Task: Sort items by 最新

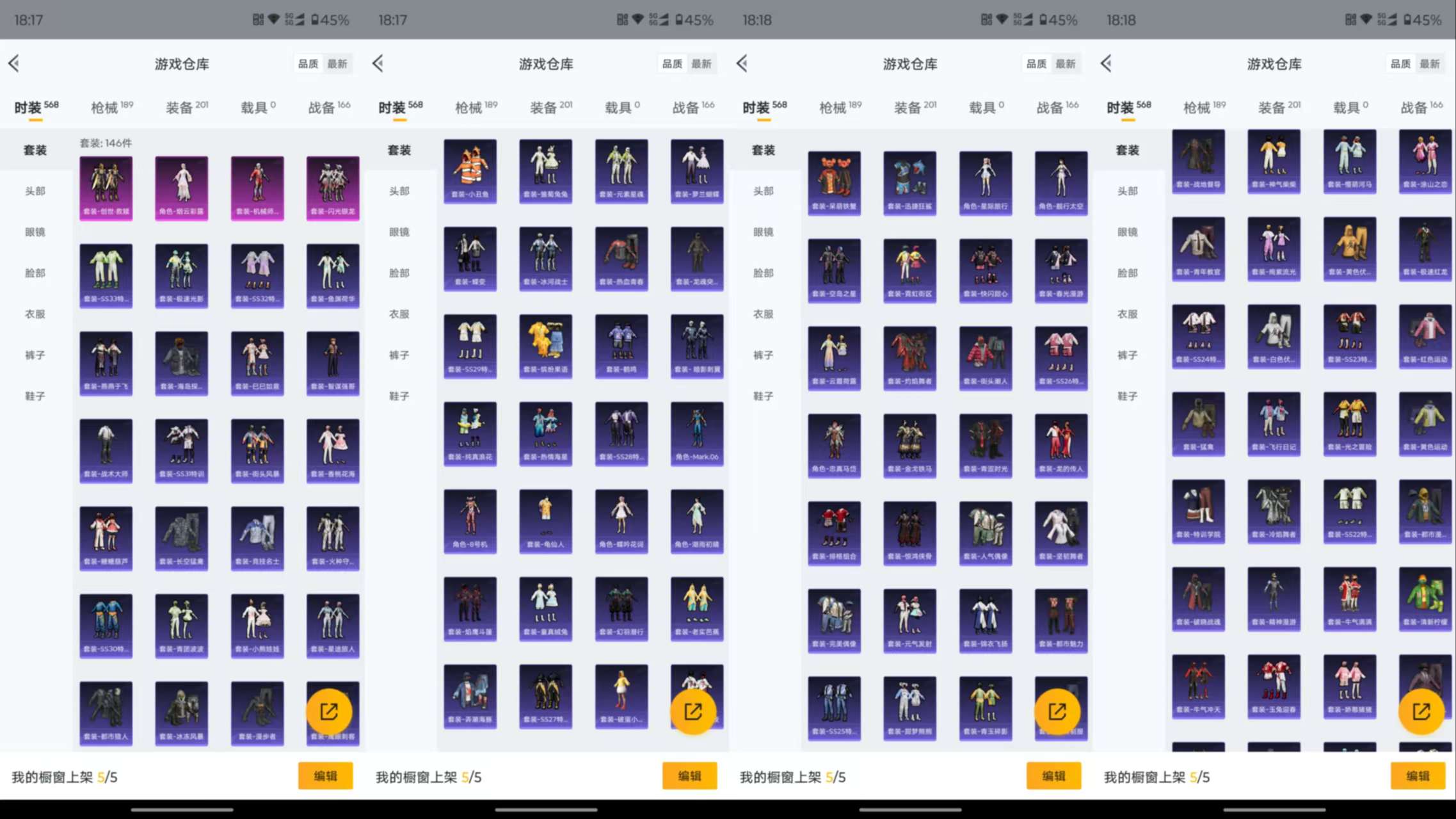Action: (338, 63)
